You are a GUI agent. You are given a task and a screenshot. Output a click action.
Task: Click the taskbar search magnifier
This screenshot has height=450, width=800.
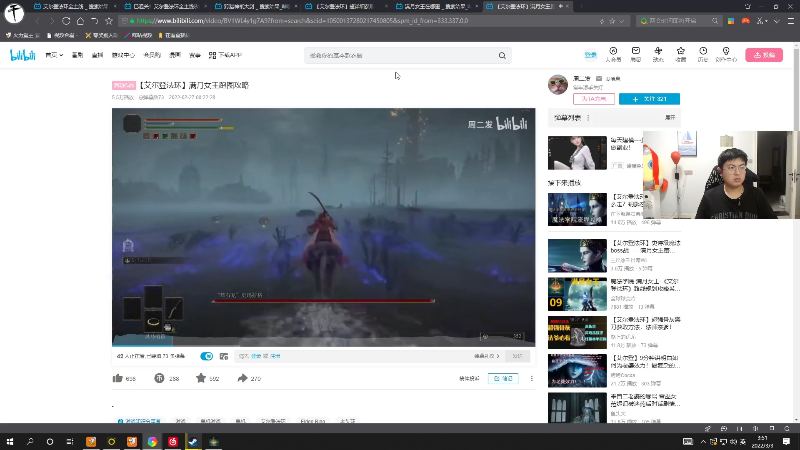pos(30,441)
